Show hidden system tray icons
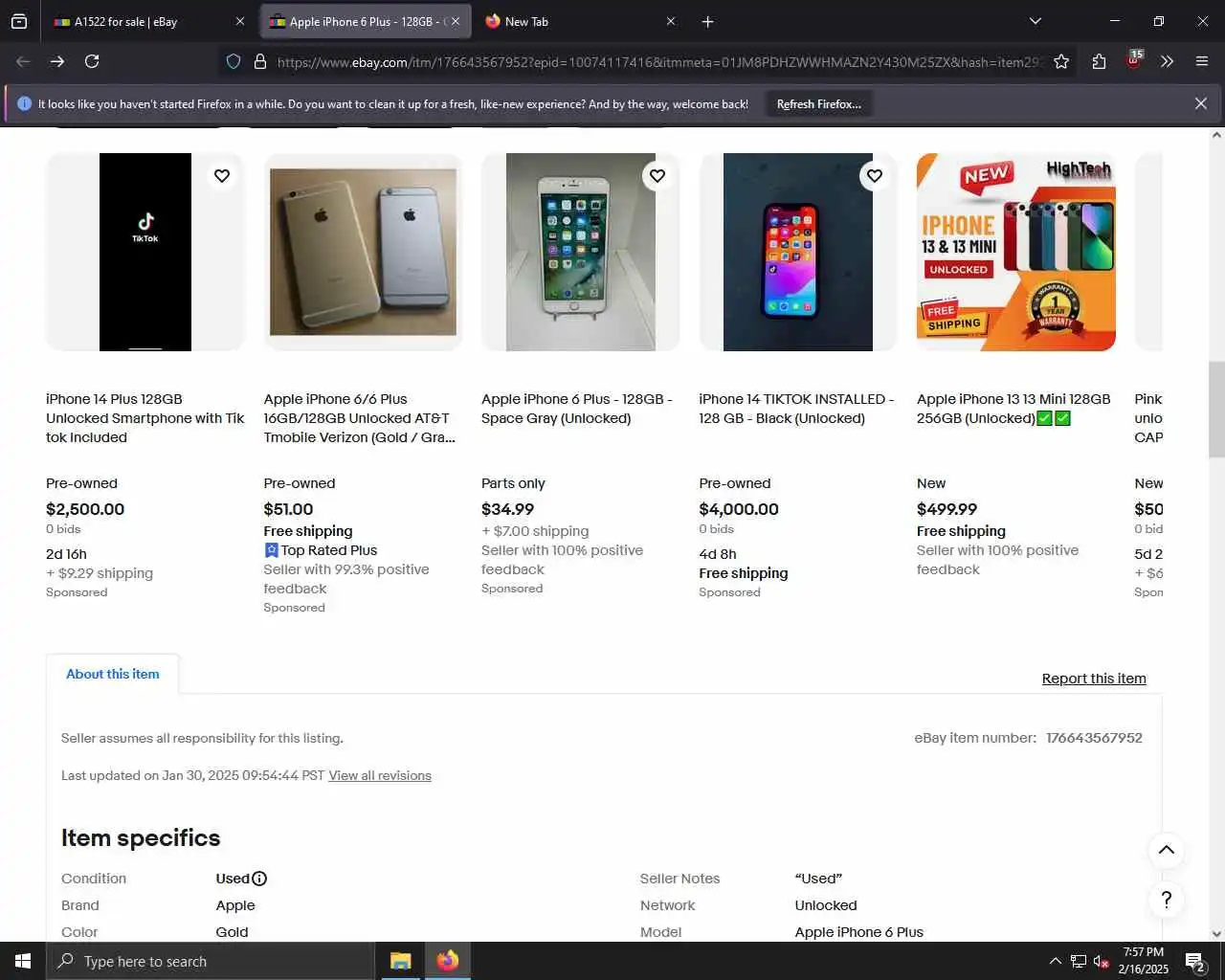This screenshot has width=1225, height=980. (x=1055, y=961)
